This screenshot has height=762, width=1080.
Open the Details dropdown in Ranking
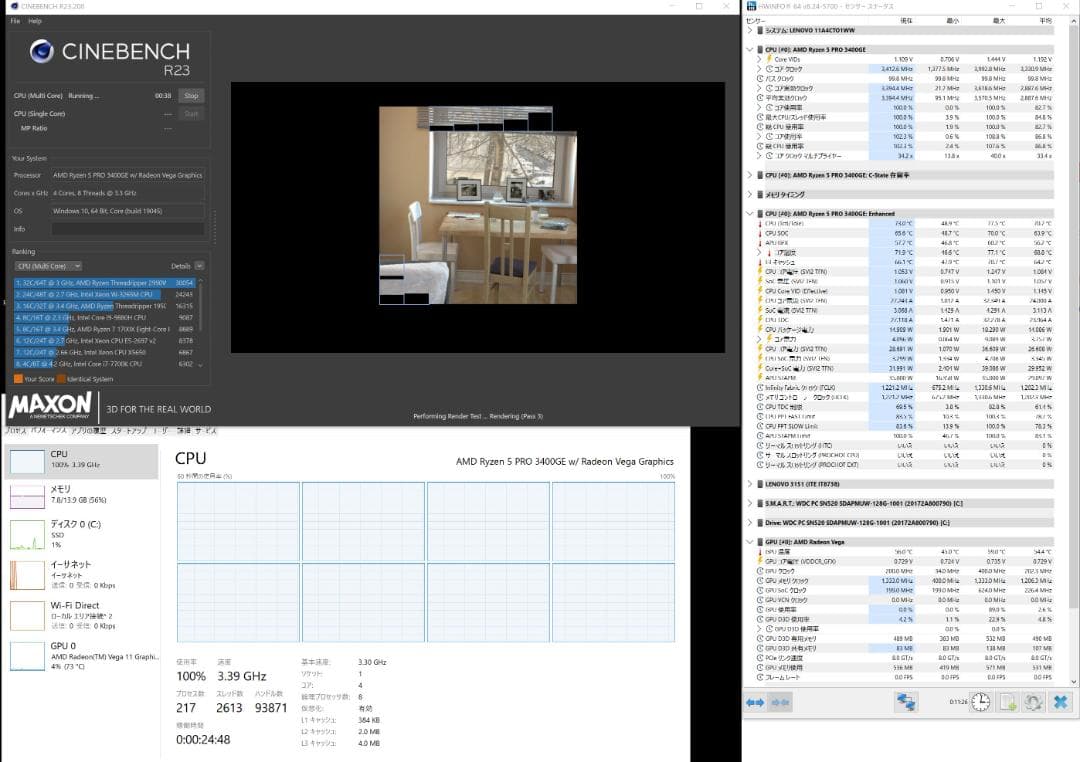187,266
